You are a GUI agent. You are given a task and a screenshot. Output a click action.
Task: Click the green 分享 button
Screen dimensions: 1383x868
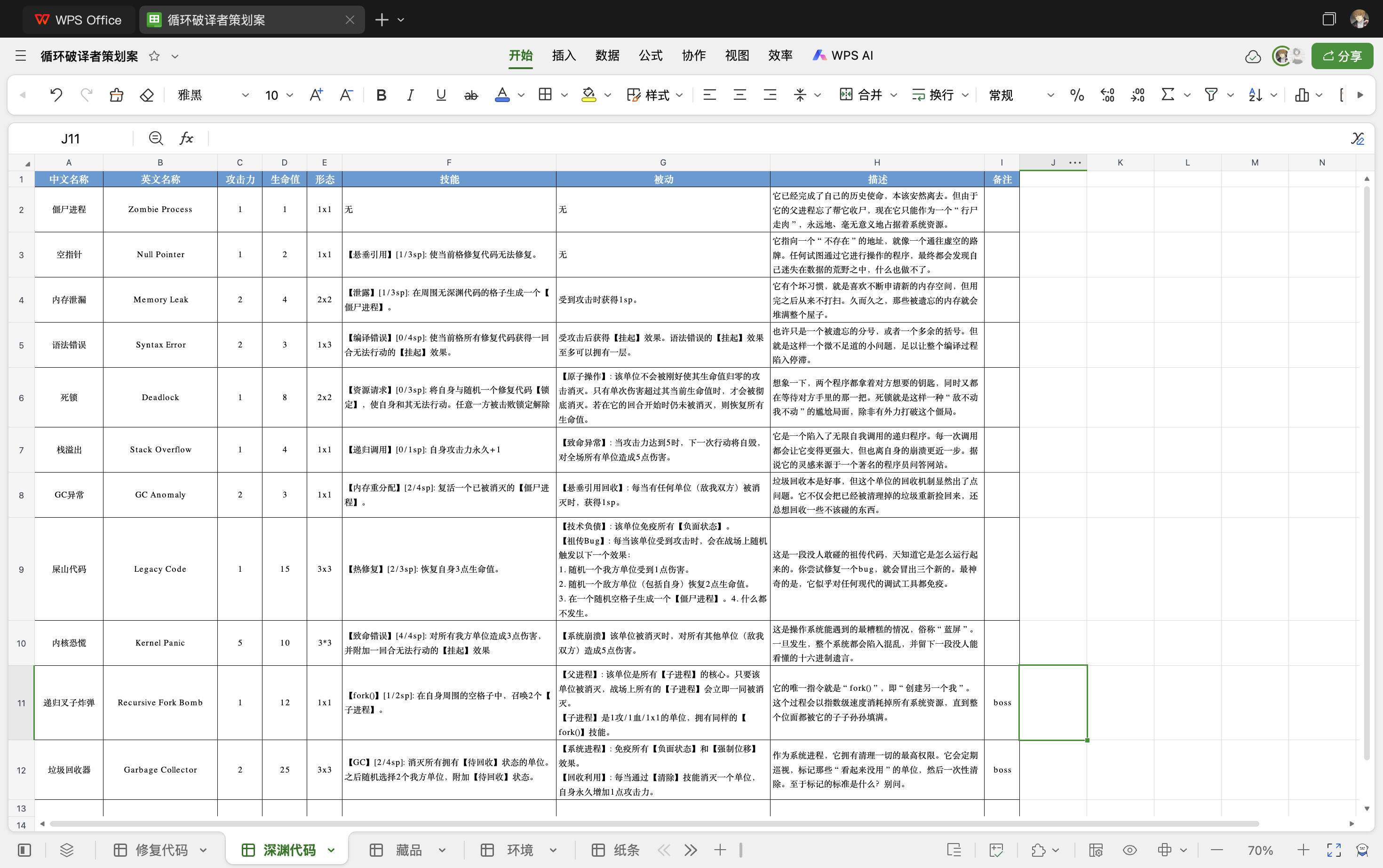1342,55
